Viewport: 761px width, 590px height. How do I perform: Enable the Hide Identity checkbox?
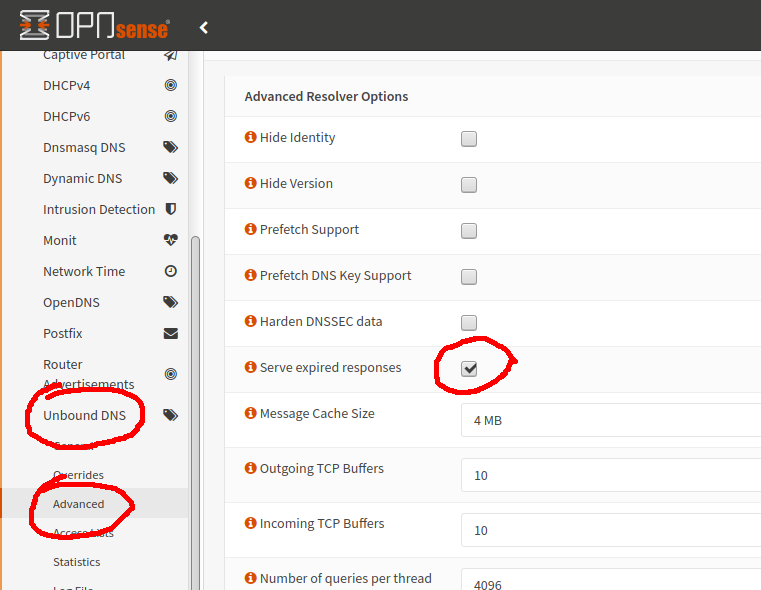pos(469,139)
